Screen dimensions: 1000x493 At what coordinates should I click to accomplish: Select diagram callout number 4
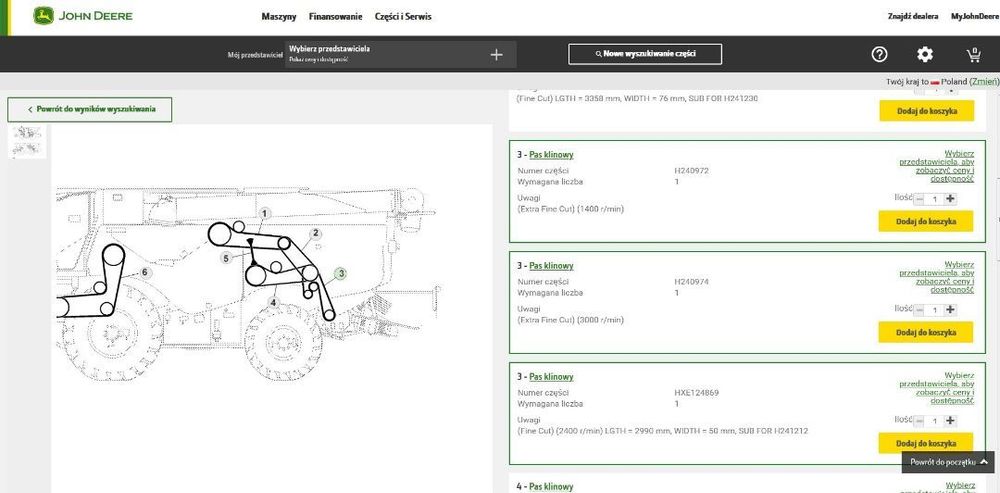point(274,303)
